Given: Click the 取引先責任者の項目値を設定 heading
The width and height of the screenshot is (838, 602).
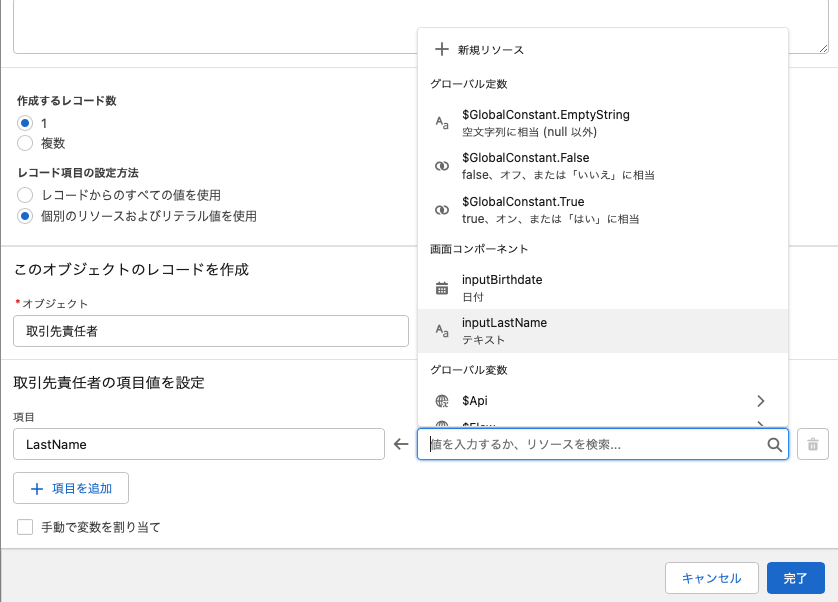Looking at the screenshot, I should coord(109,383).
